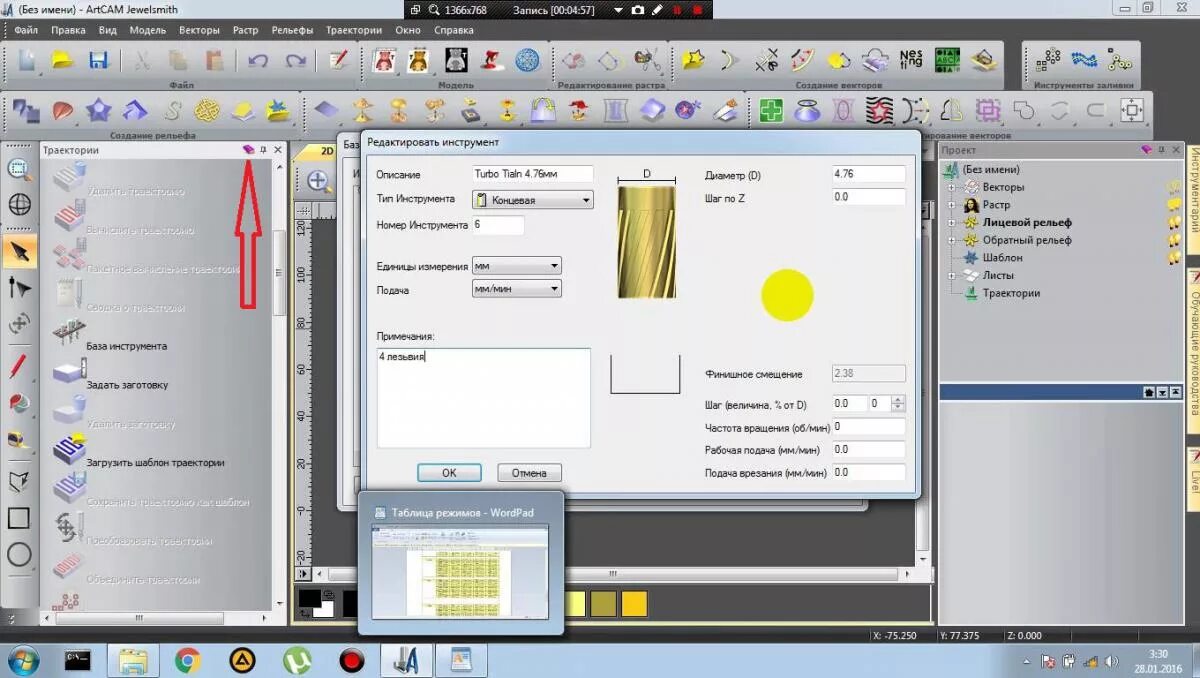Click the Диаметр (D) input field

pyautogui.click(x=869, y=174)
